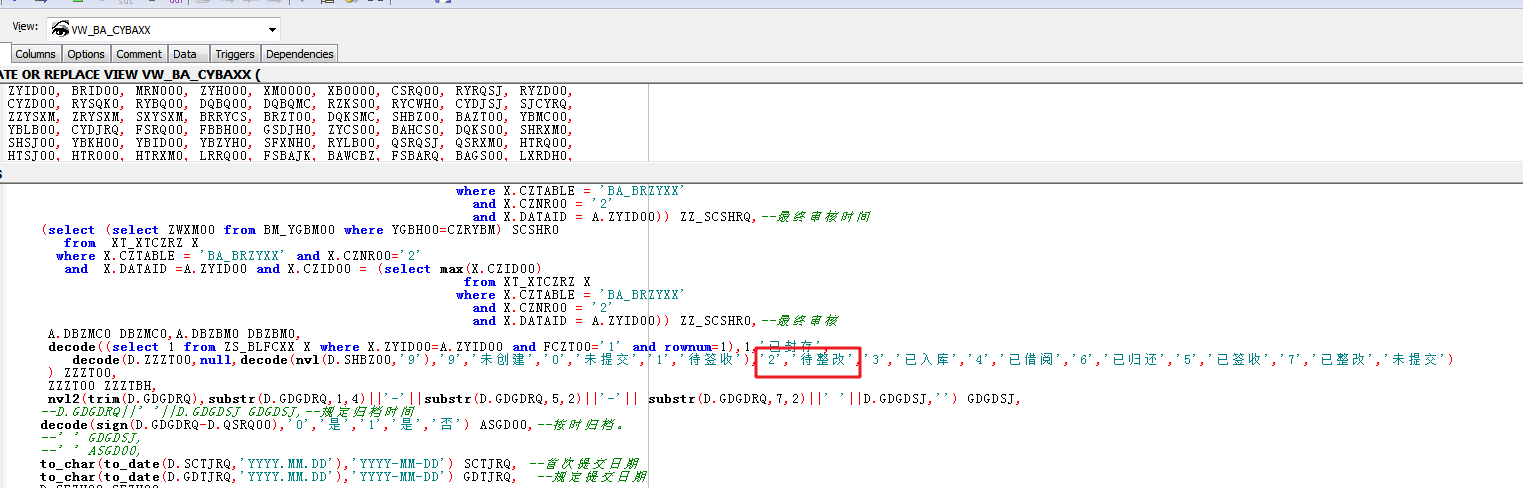Screen dimensions: 1523x488
Task: Click column SFXNH0
Action: pos(287,143)
